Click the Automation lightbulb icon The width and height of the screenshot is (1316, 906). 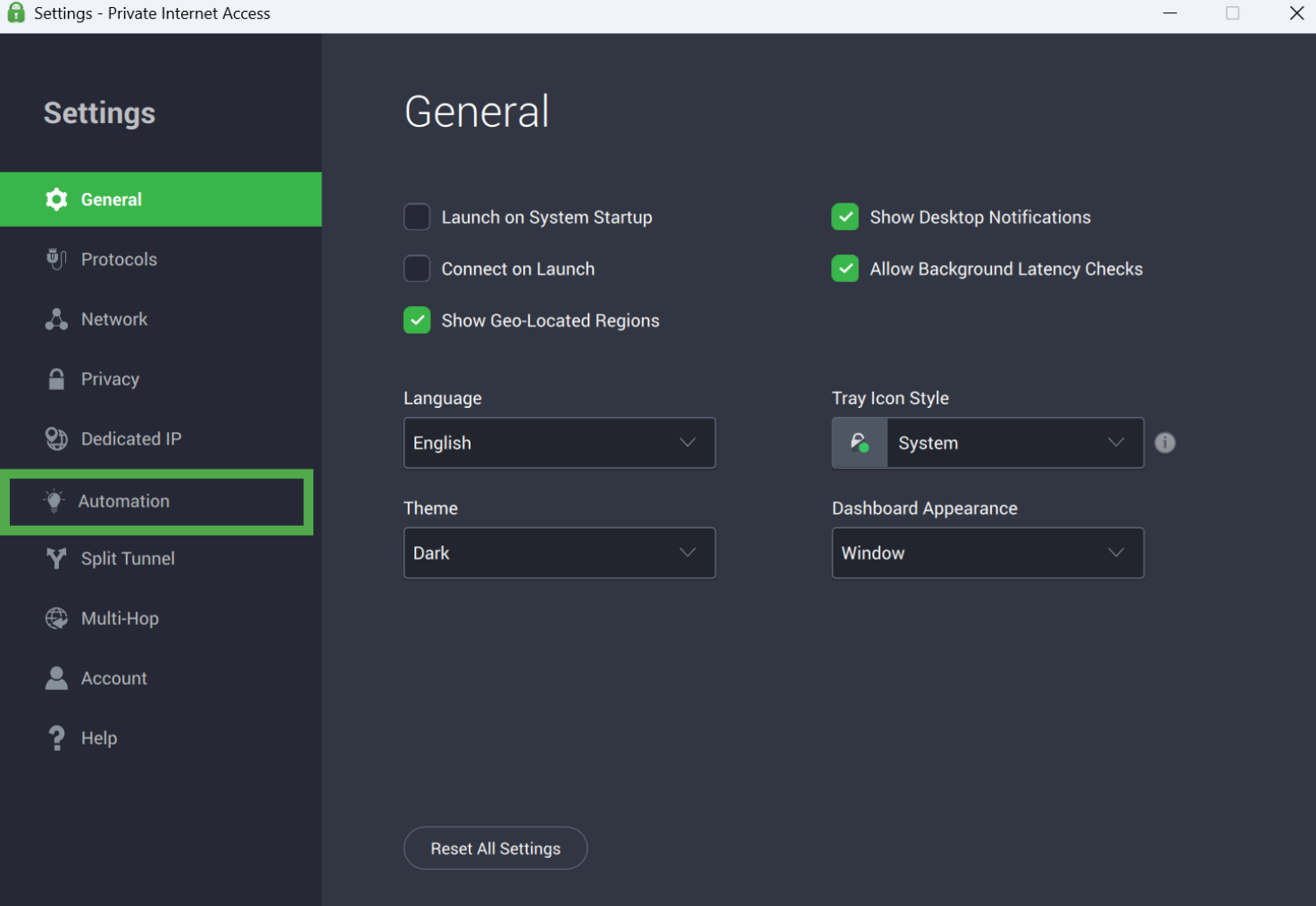click(54, 501)
